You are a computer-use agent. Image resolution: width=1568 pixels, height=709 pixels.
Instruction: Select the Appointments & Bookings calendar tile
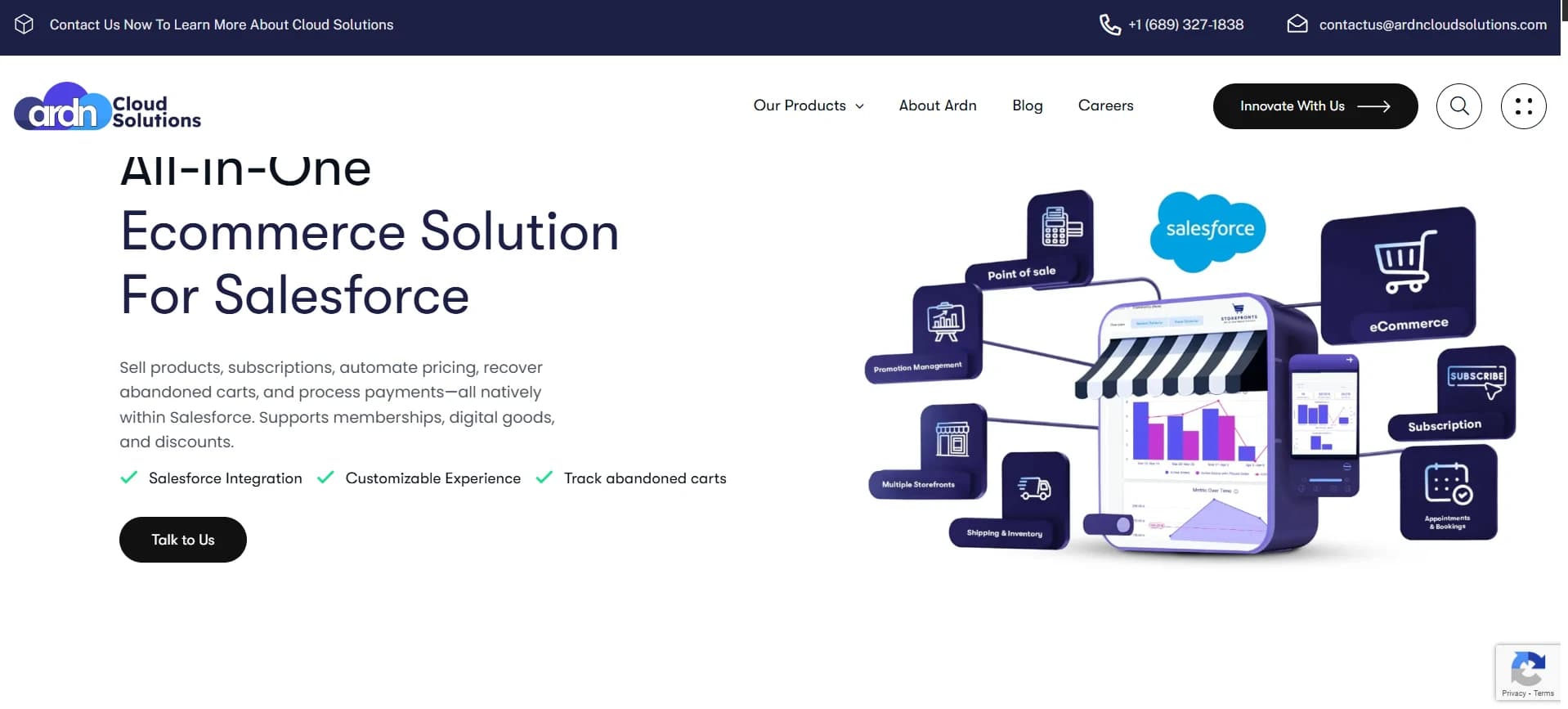coord(1448,492)
